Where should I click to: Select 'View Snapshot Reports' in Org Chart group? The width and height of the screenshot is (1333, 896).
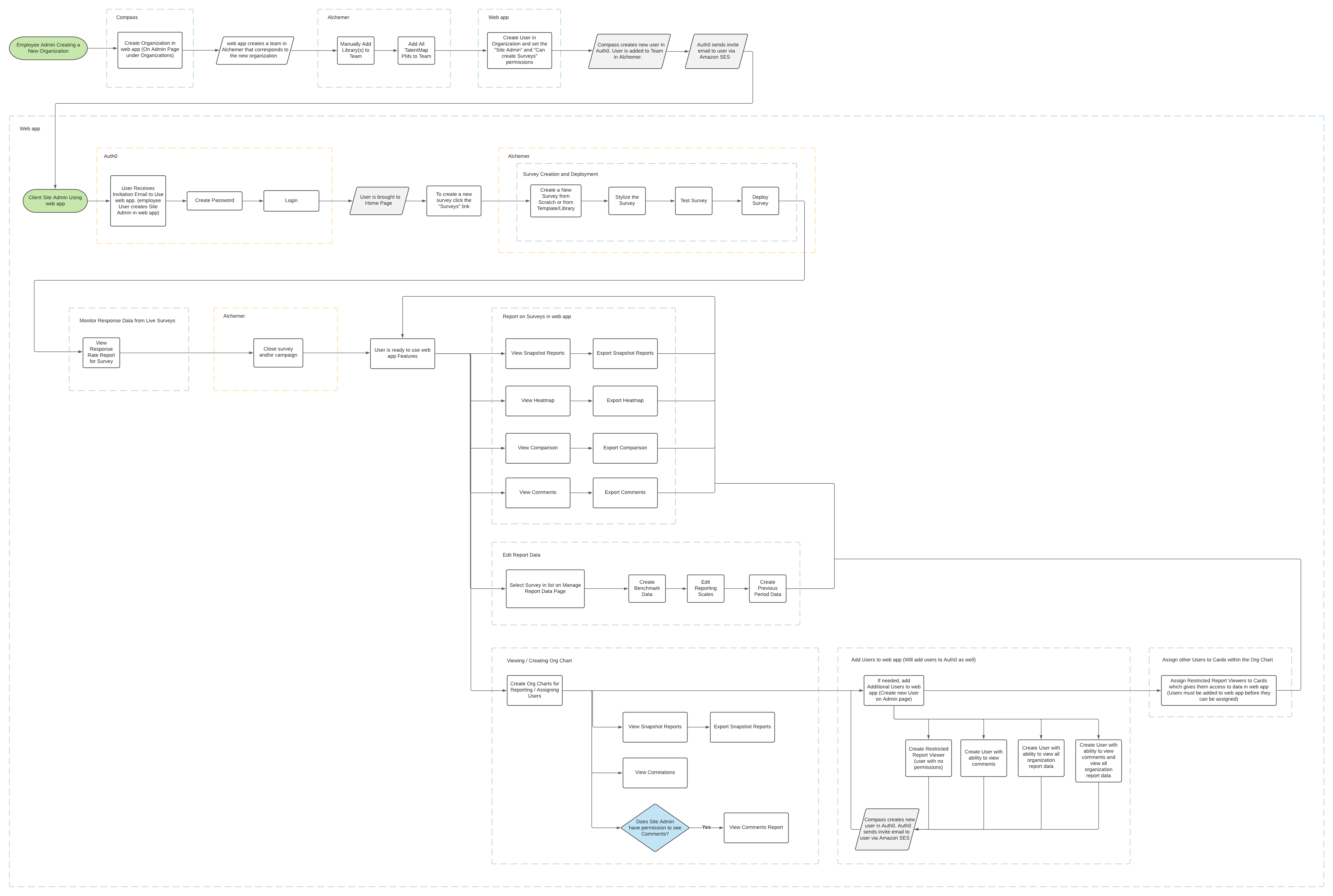tap(655, 727)
